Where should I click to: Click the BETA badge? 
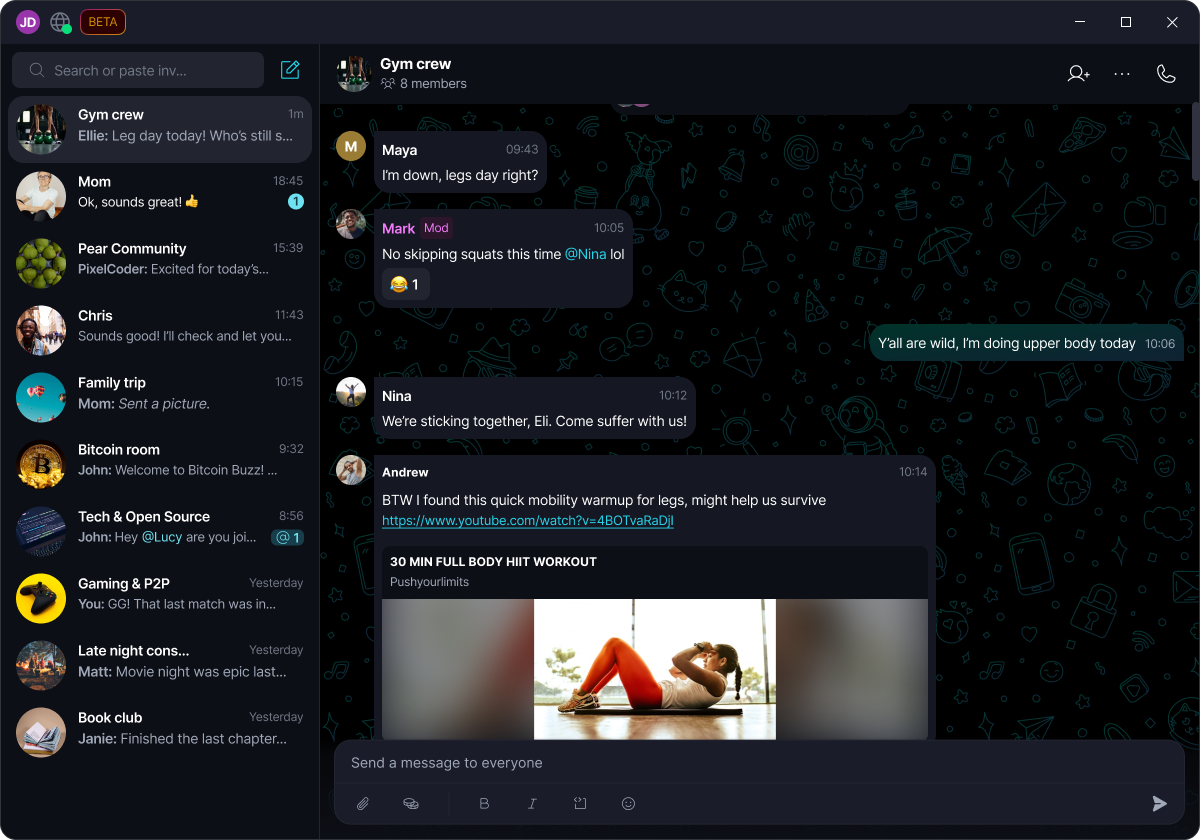103,22
